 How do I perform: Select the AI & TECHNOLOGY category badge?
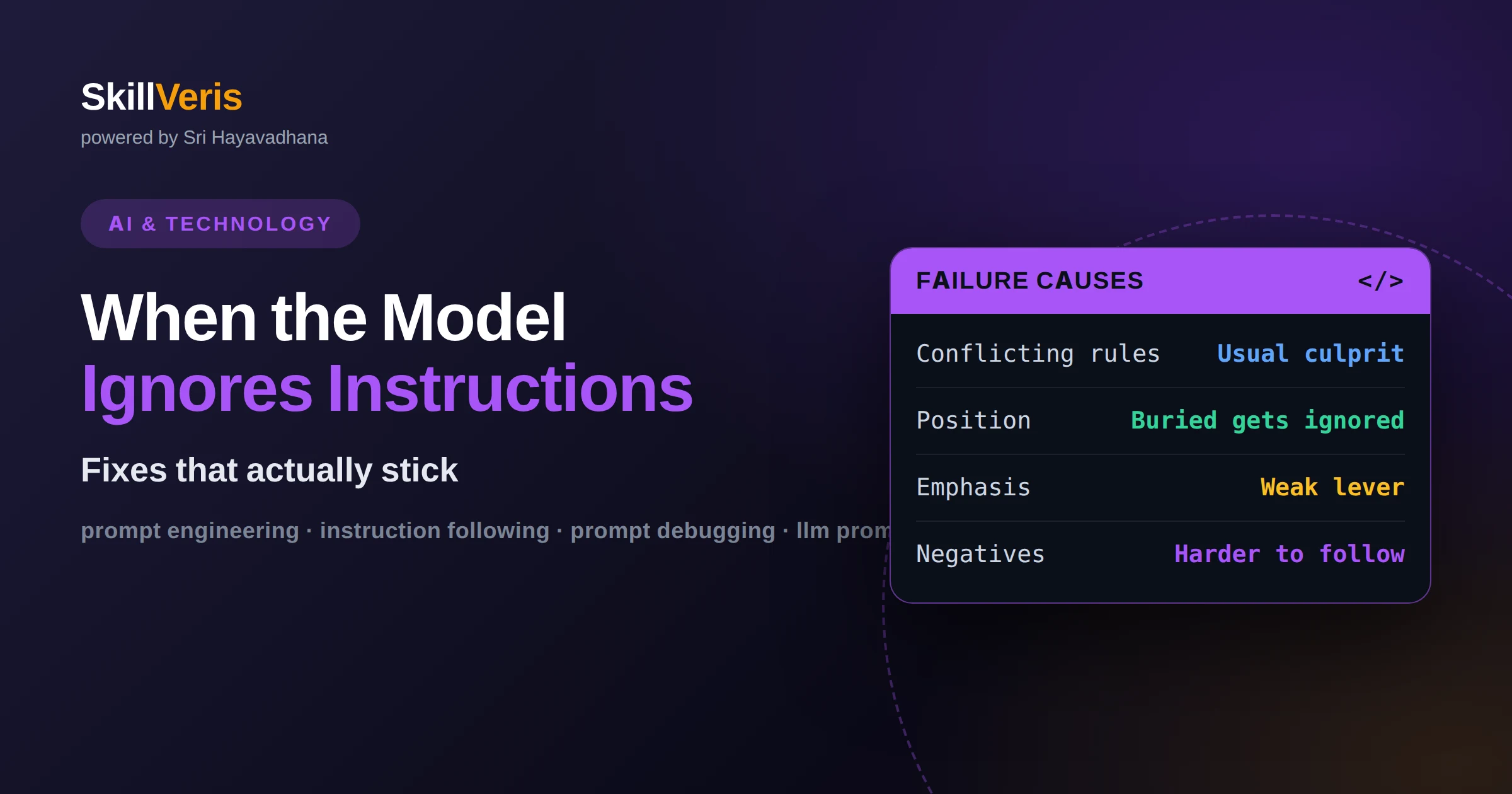click(x=220, y=224)
